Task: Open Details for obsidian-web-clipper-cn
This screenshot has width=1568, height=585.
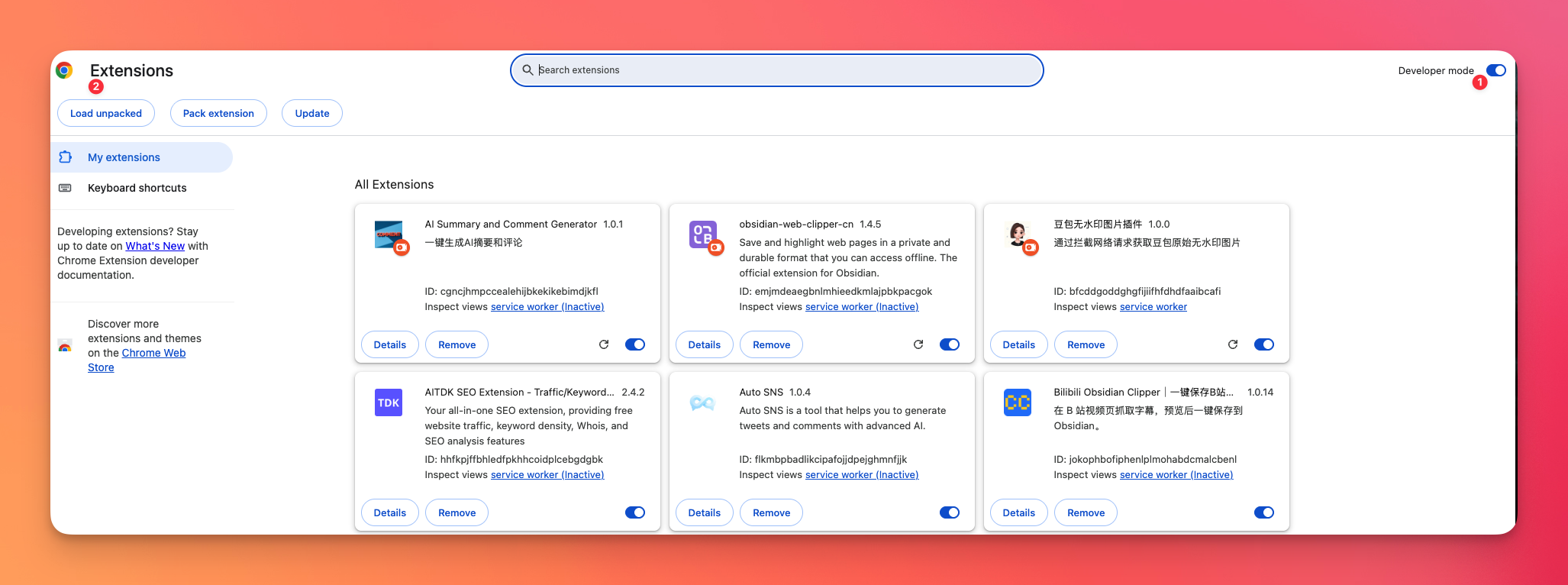Action: pyautogui.click(x=705, y=344)
